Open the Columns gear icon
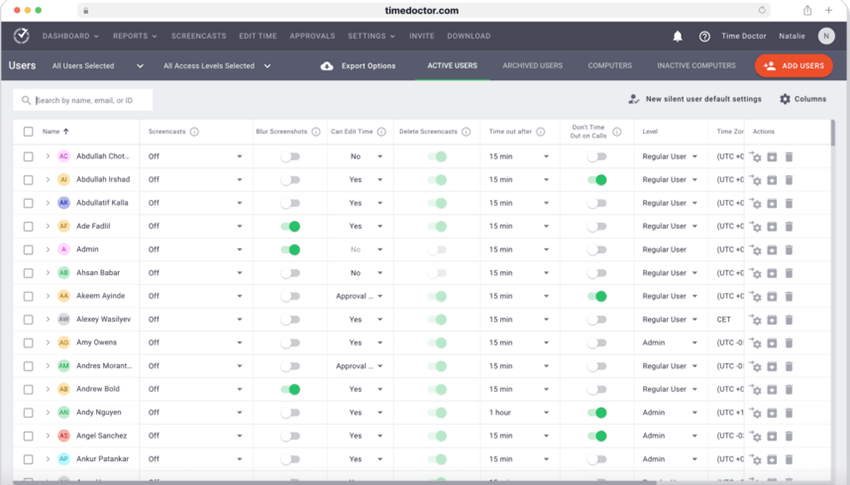Viewport: 850px width, 485px height. 785,99
